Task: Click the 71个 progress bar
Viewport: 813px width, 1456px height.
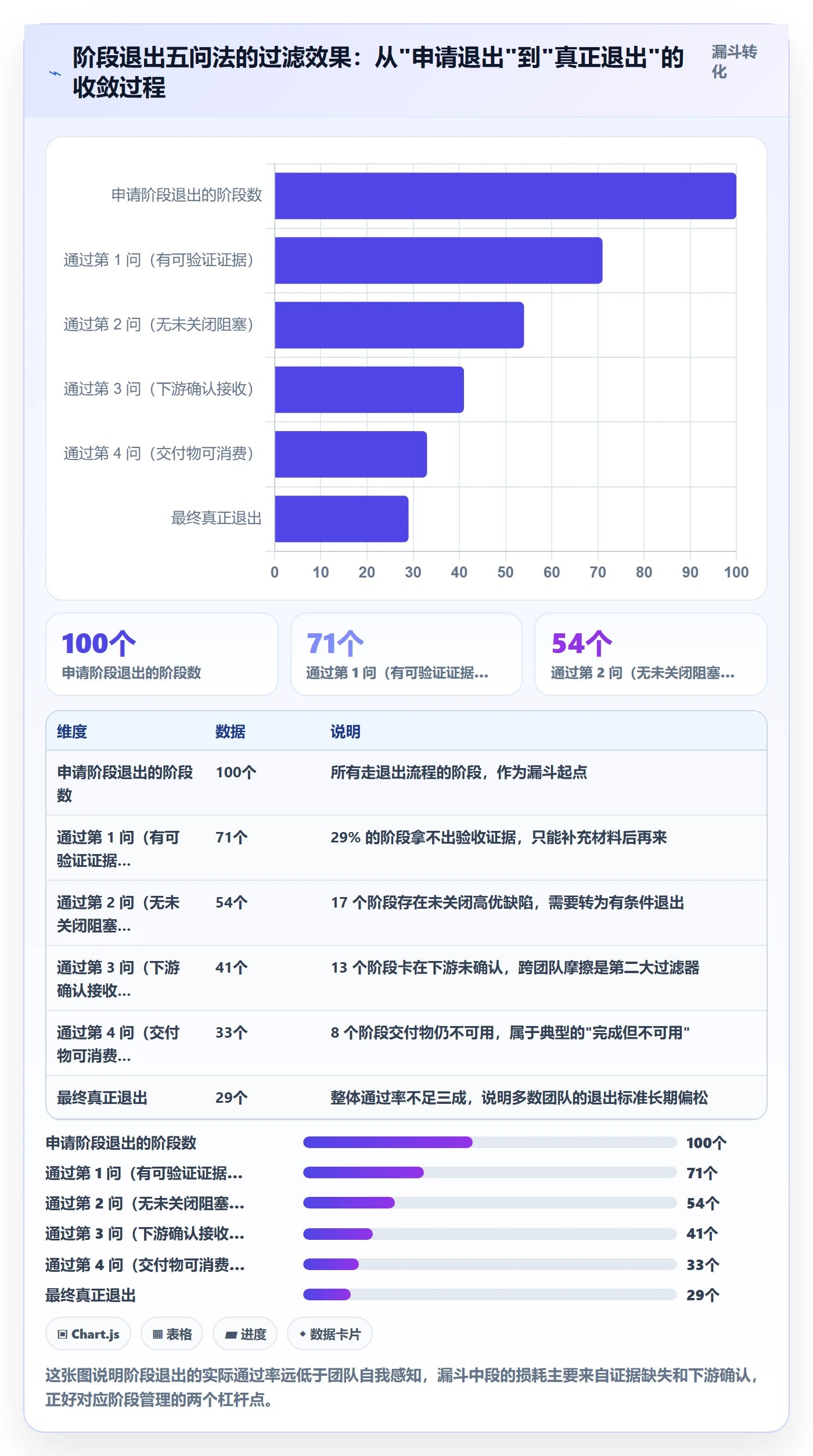Action: coord(490,1172)
